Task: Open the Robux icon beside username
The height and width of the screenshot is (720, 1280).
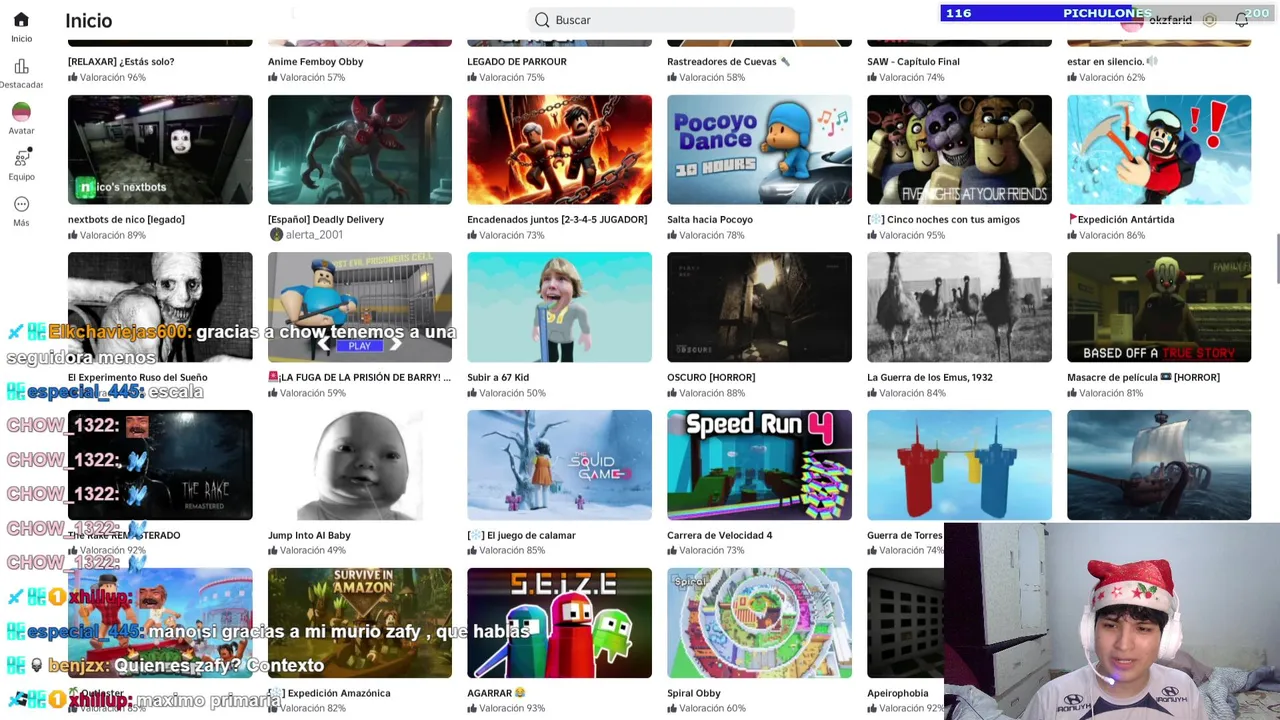Action: click(x=1210, y=20)
